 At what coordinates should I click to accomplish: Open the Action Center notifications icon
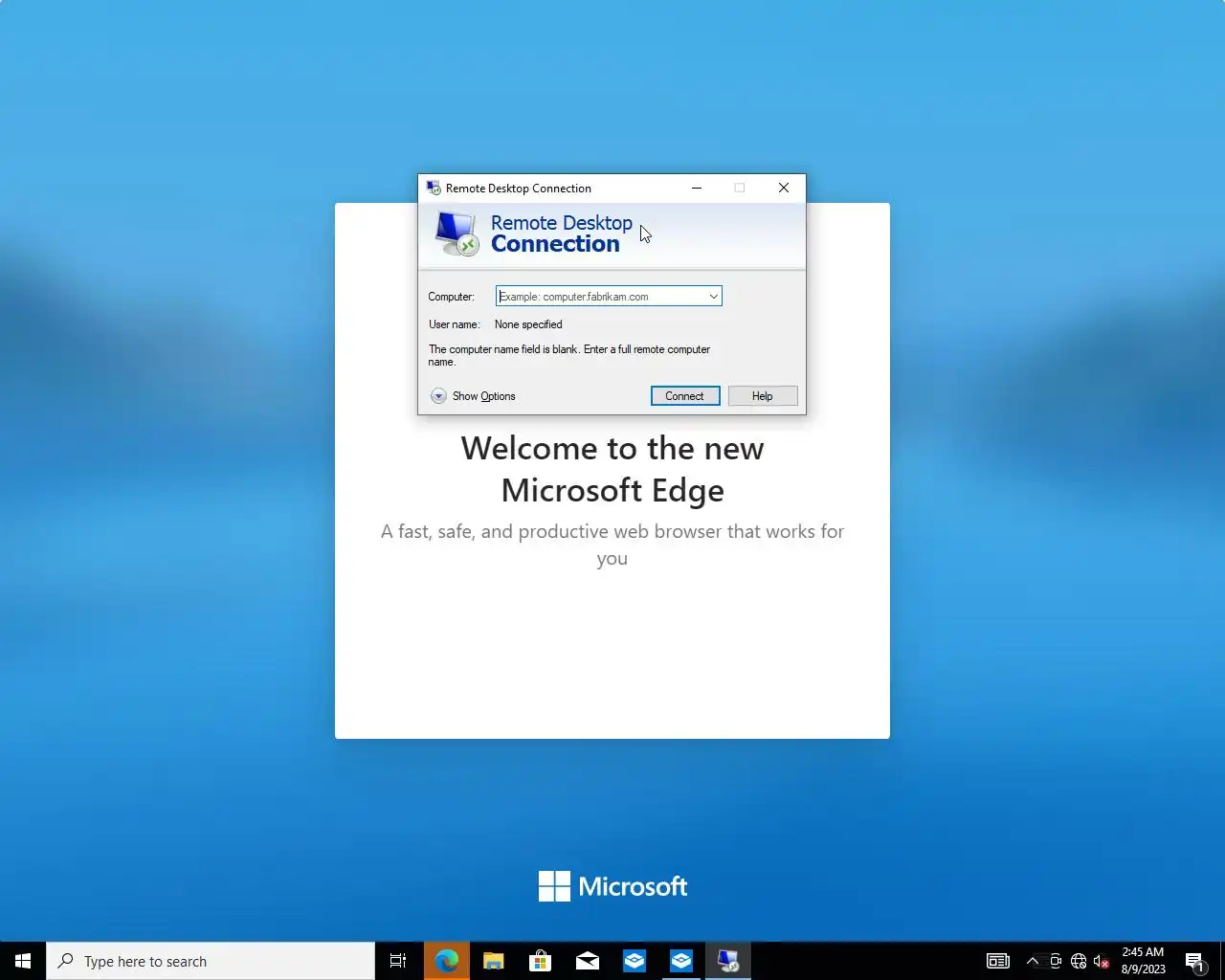point(1195,961)
